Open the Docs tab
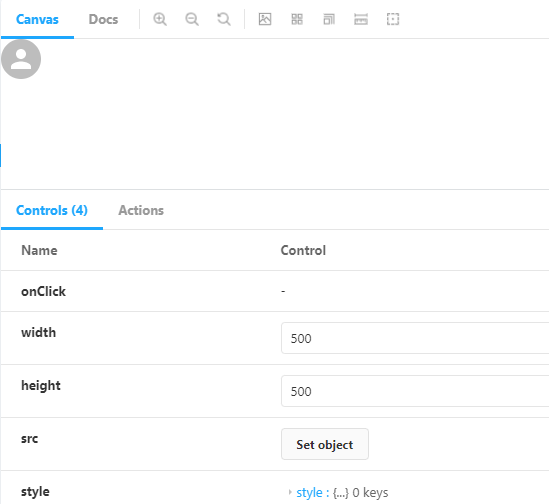Screen dimensions: 549x504 pos(103,19)
